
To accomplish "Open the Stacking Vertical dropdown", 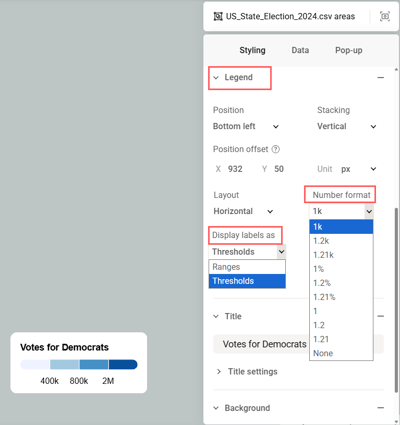I will 347,126.
